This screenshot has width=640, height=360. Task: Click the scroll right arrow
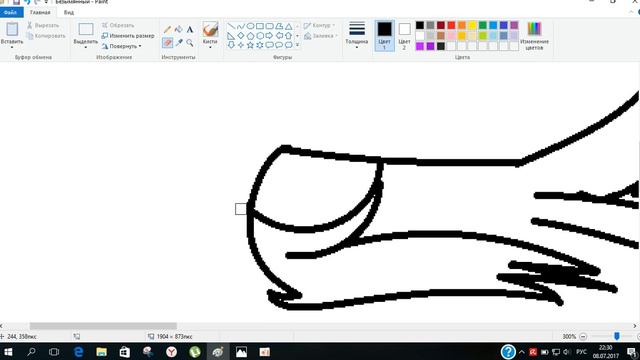click(635, 326)
